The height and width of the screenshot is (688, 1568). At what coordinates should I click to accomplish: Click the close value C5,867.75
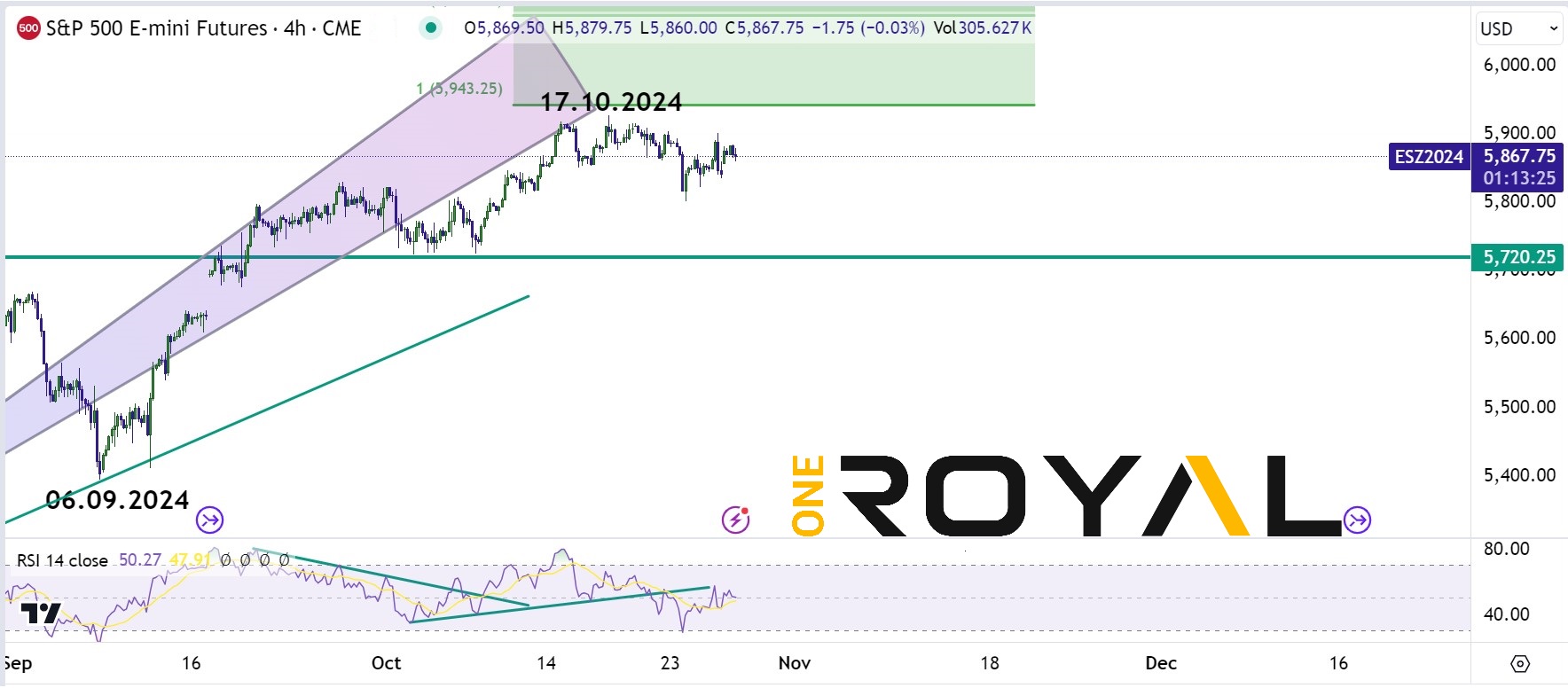(764, 28)
